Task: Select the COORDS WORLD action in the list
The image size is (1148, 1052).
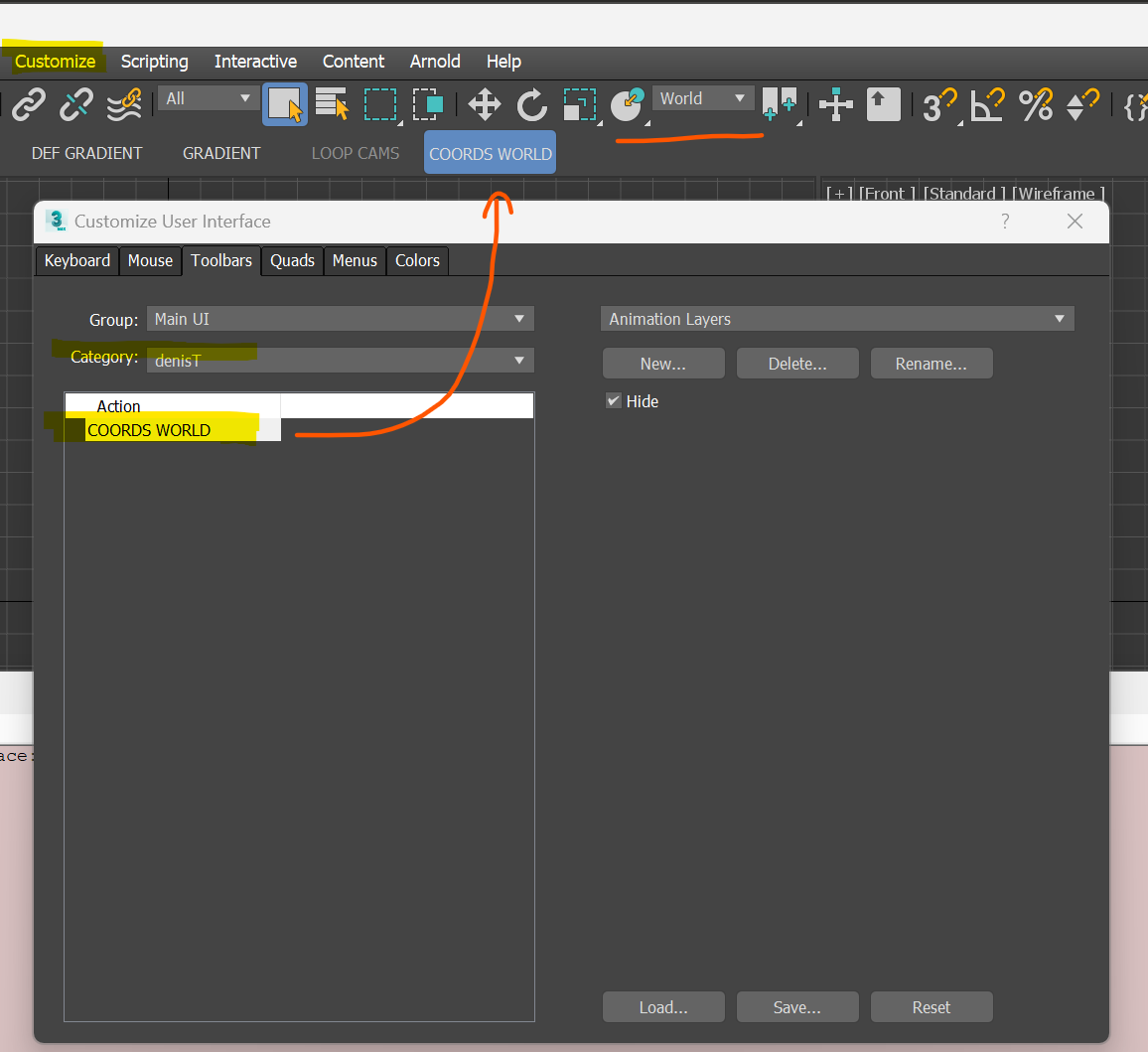Action: point(149,430)
